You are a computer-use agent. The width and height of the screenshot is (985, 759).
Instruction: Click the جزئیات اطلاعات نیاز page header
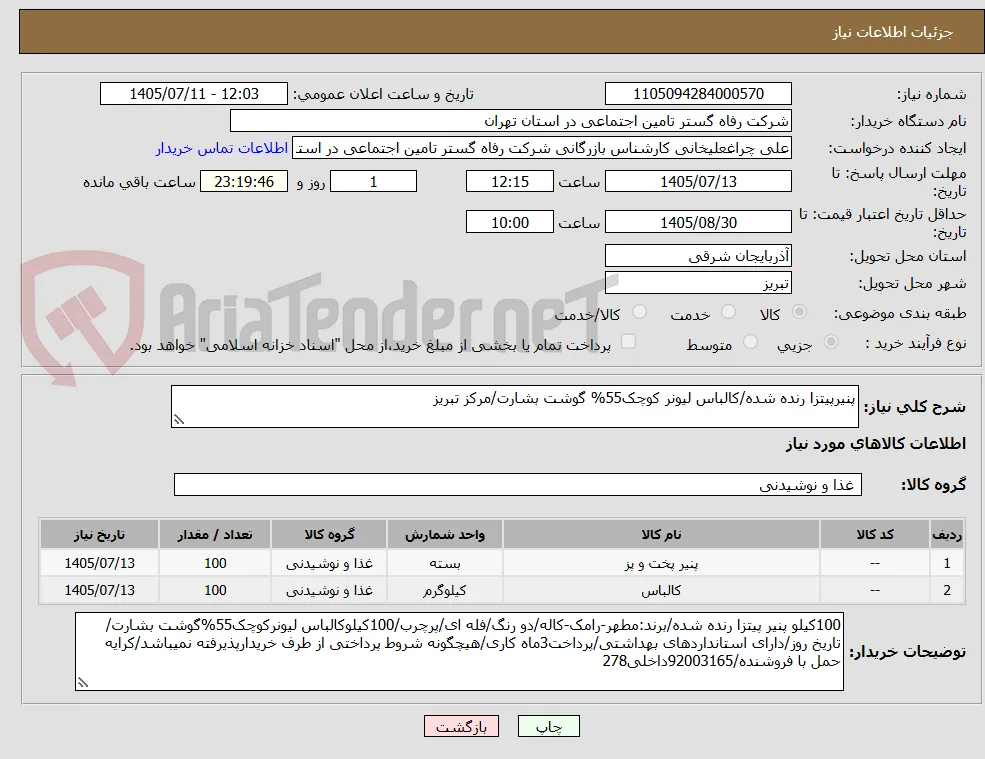coord(893,32)
